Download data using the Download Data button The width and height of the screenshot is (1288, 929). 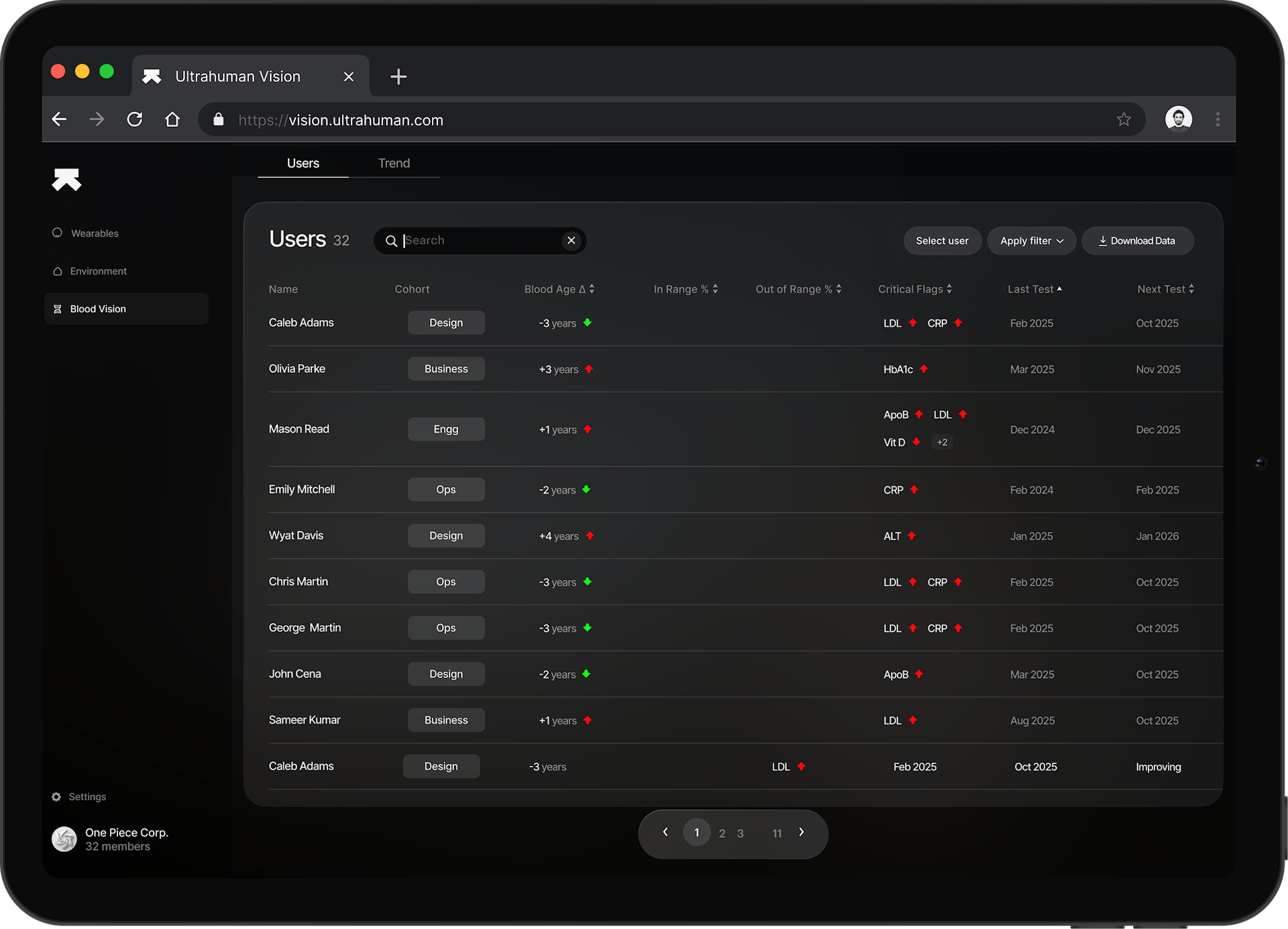pos(1137,241)
